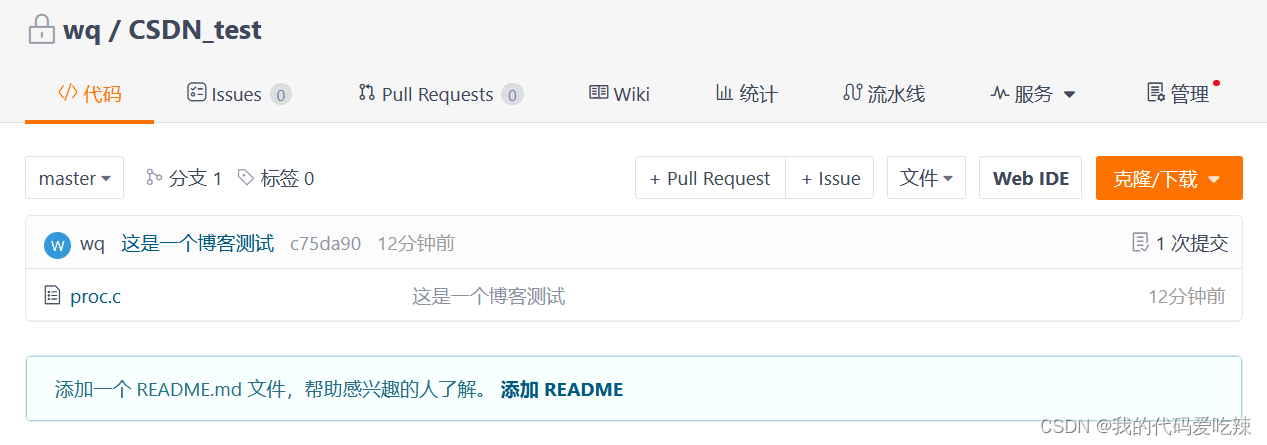
Task: Open the 管理 settings tab
Action: point(1178,94)
